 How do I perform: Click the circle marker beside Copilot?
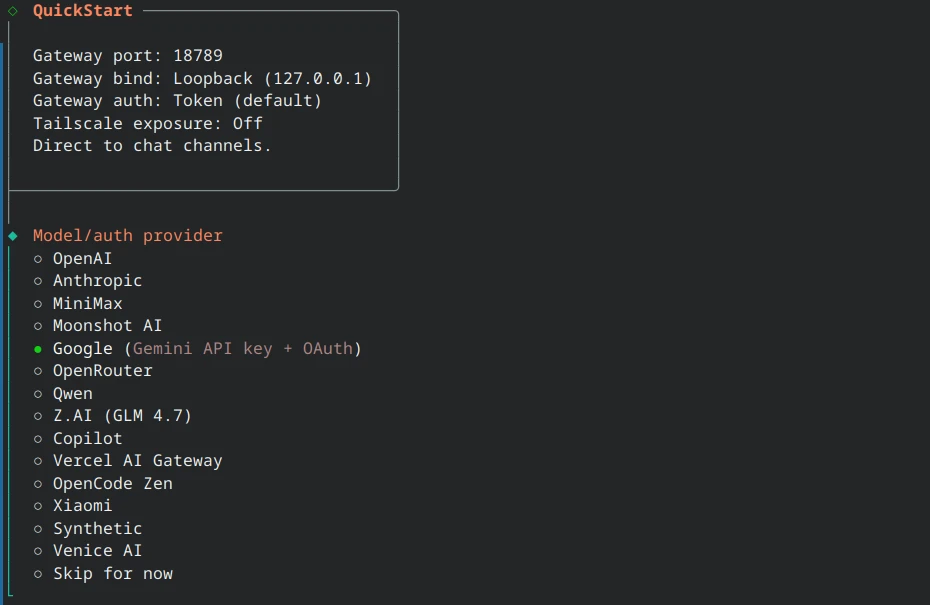tap(38, 438)
